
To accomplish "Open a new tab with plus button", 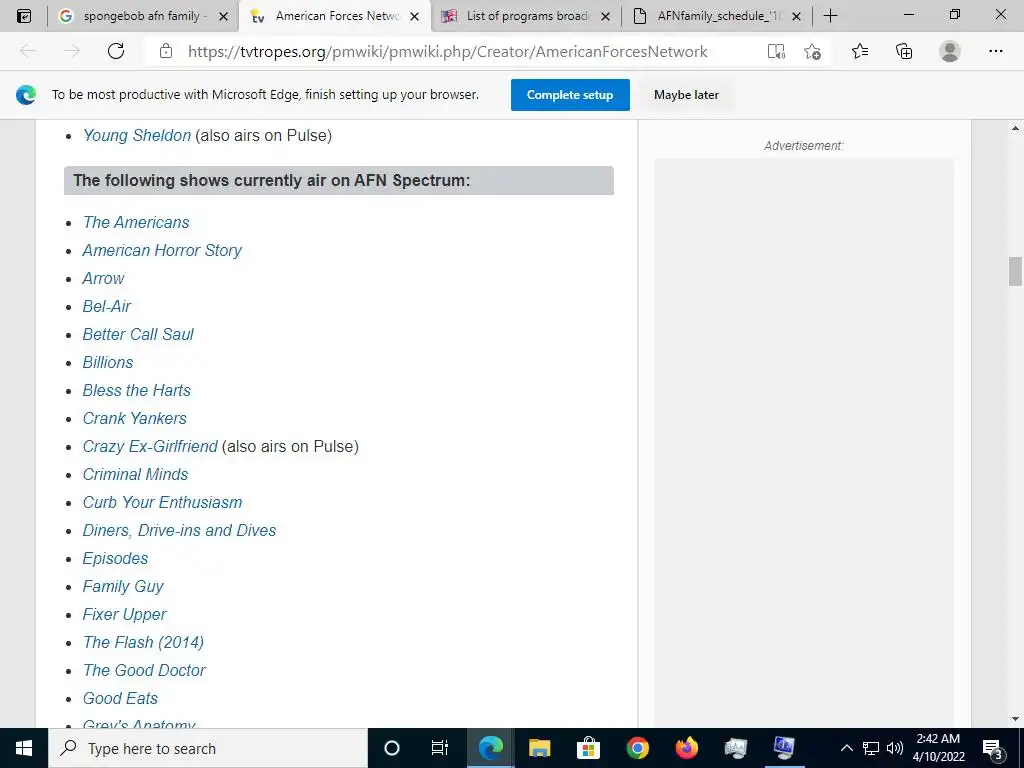I will pyautogui.click(x=830, y=16).
